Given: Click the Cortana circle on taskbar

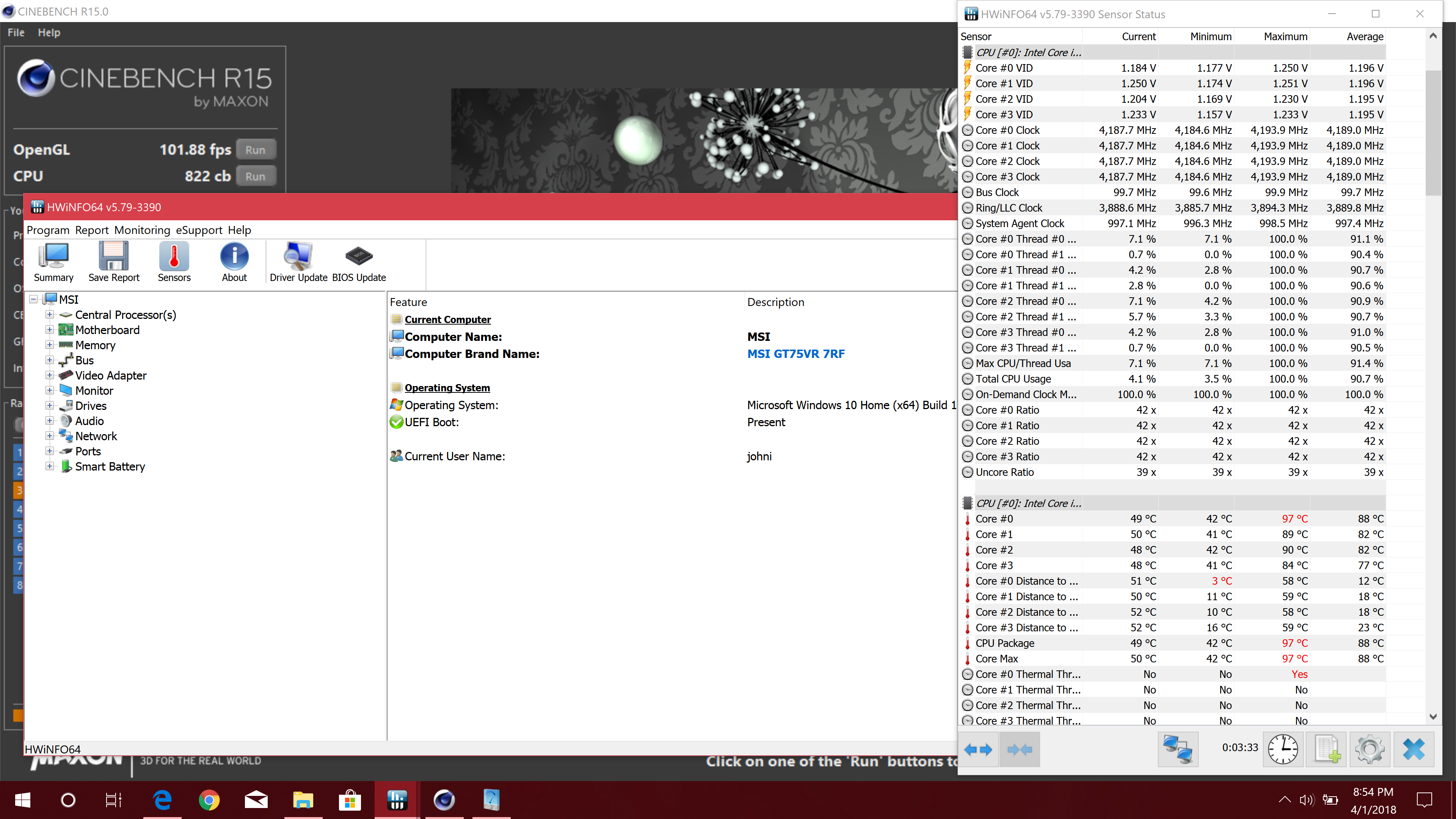Looking at the screenshot, I should point(68,800).
